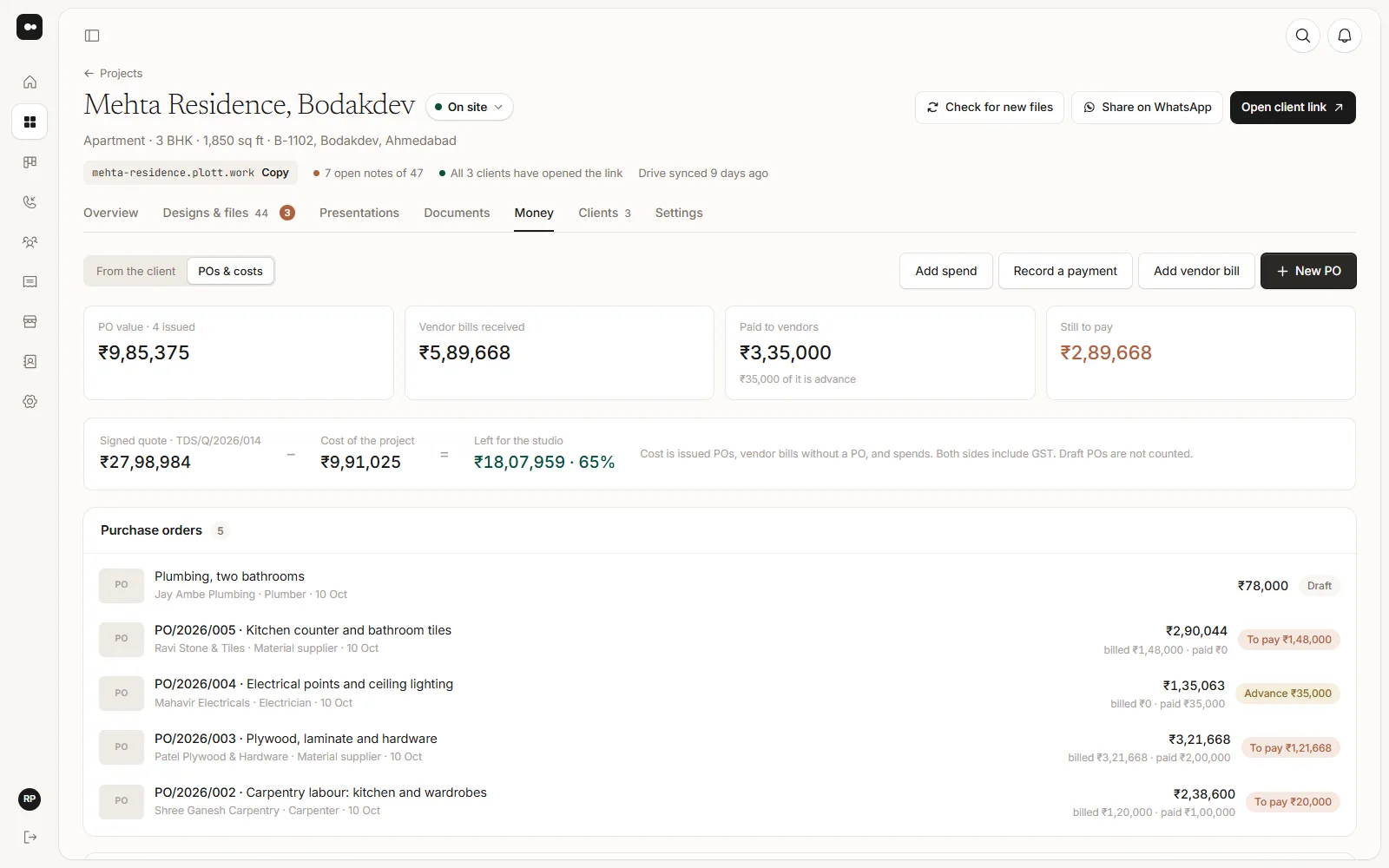
Task: Open the settings gear icon in sidebar
Action: click(30, 402)
